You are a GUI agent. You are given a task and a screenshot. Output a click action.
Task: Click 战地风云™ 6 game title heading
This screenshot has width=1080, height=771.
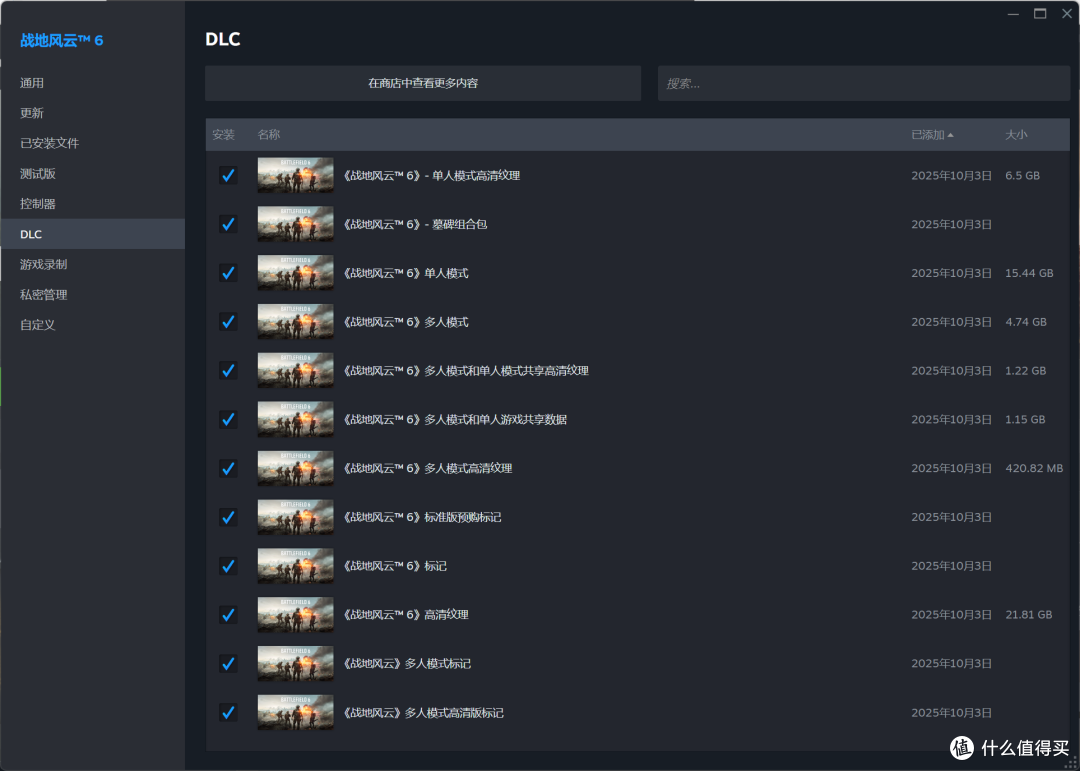62,41
